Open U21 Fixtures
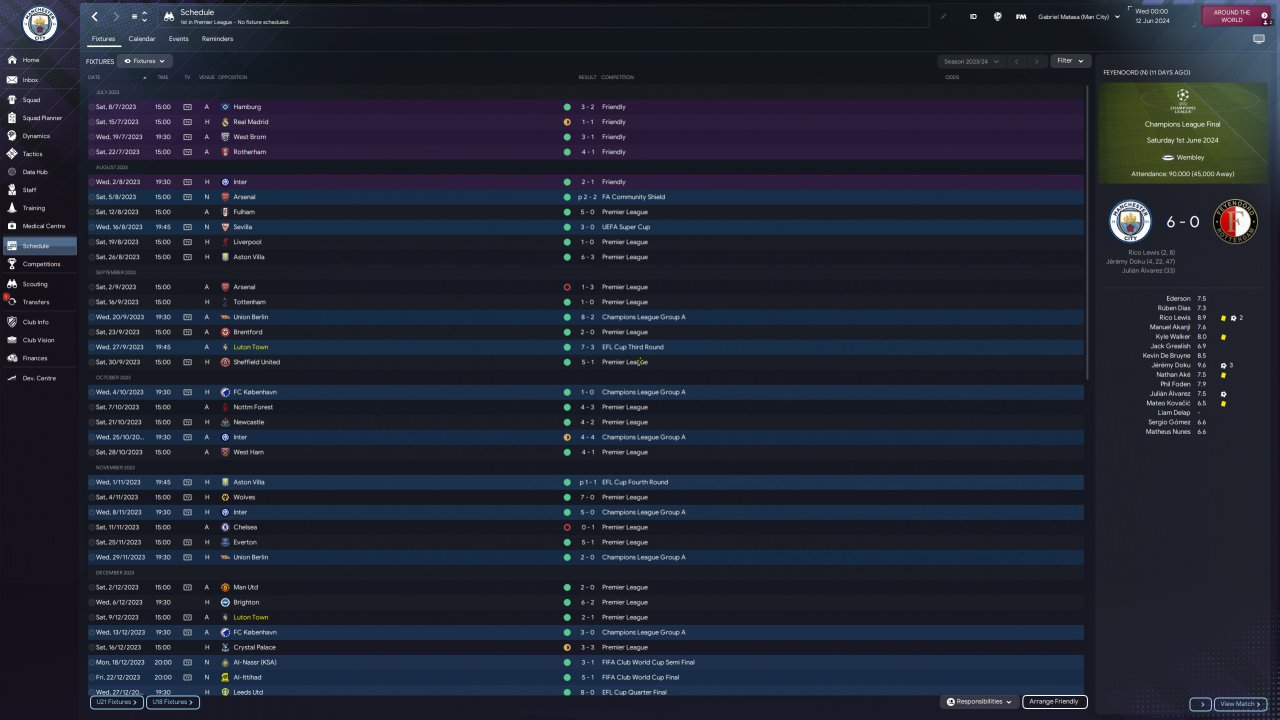The height and width of the screenshot is (720, 1280). point(116,702)
